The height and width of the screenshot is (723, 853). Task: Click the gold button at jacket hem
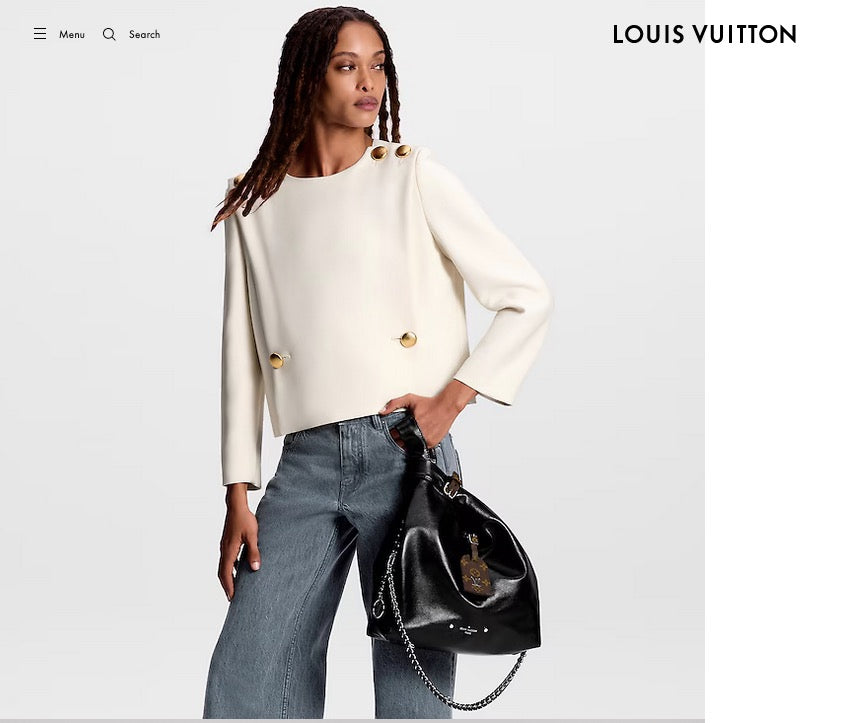point(277,360)
